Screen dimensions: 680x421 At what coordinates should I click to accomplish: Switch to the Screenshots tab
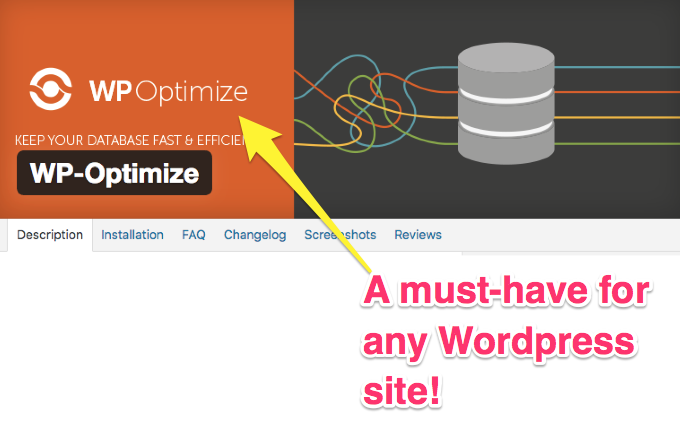(340, 235)
